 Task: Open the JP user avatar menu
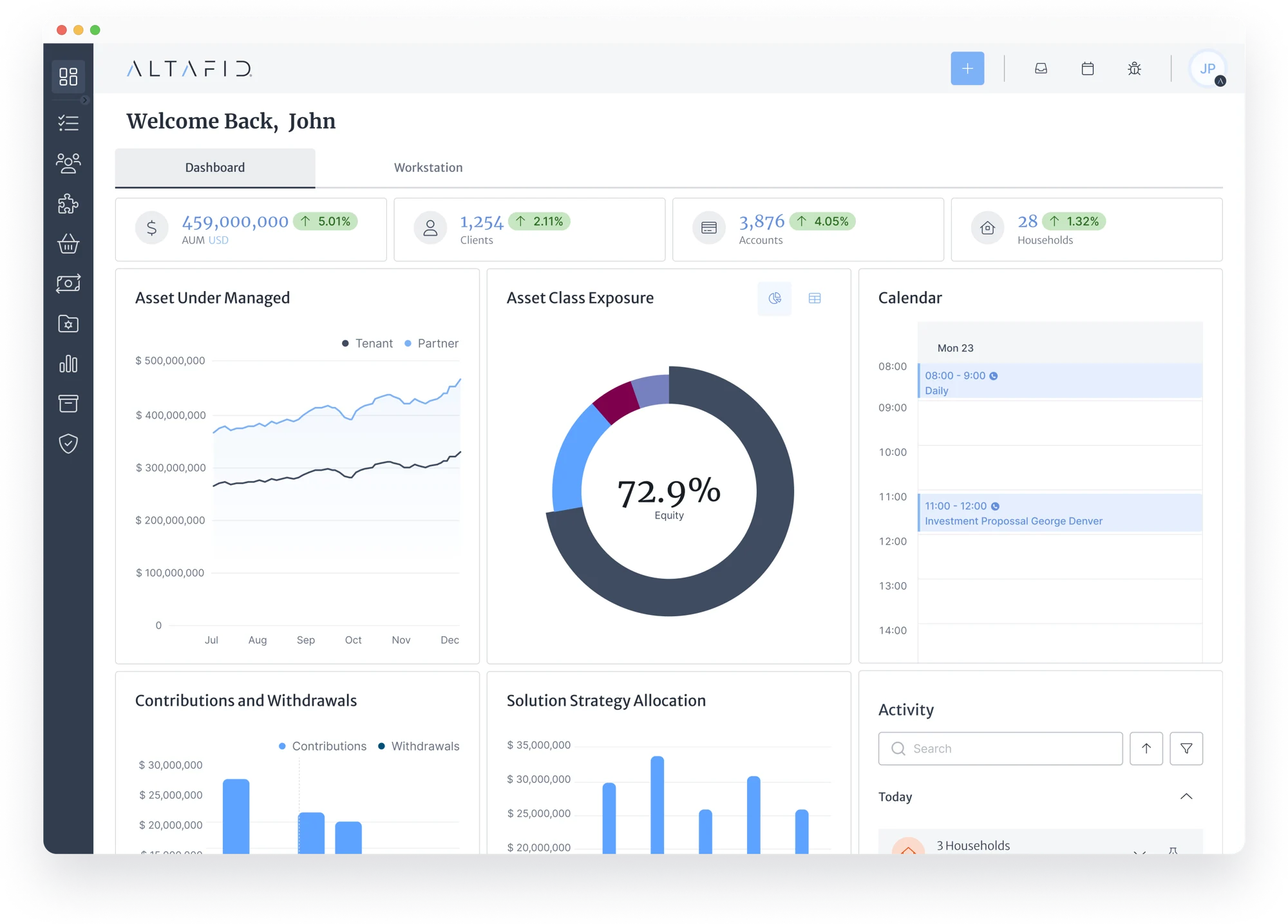(x=1207, y=68)
